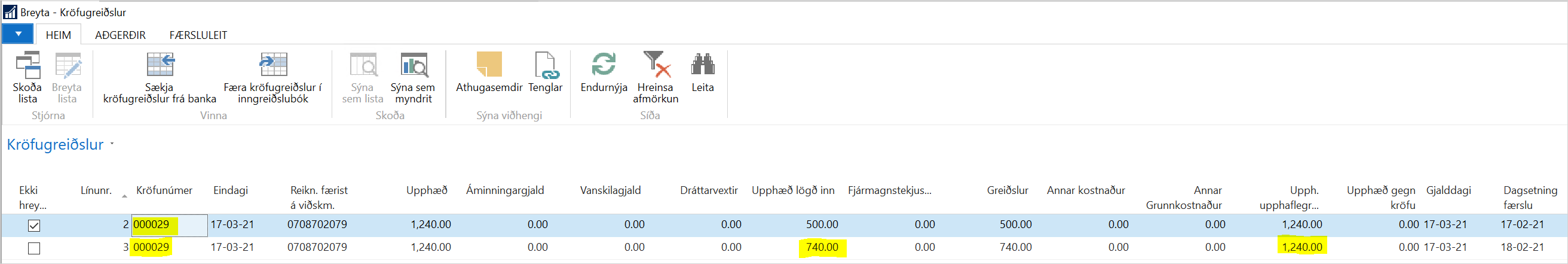Sort by the Línunr. column header
1568x264 pixels.
96,190
